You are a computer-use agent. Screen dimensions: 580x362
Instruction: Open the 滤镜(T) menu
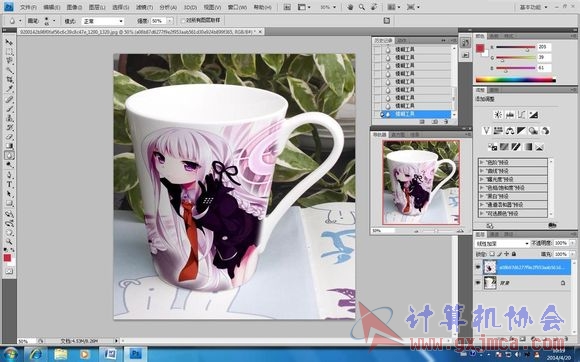(144, 7)
